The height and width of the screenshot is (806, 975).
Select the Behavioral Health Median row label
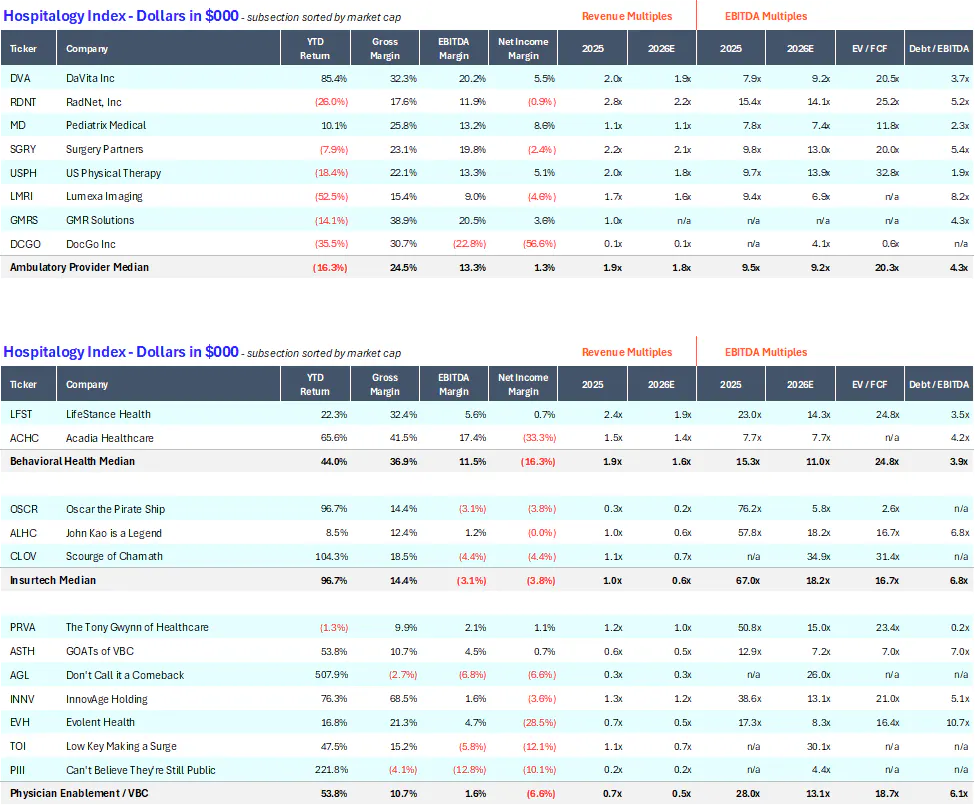click(x=72, y=461)
